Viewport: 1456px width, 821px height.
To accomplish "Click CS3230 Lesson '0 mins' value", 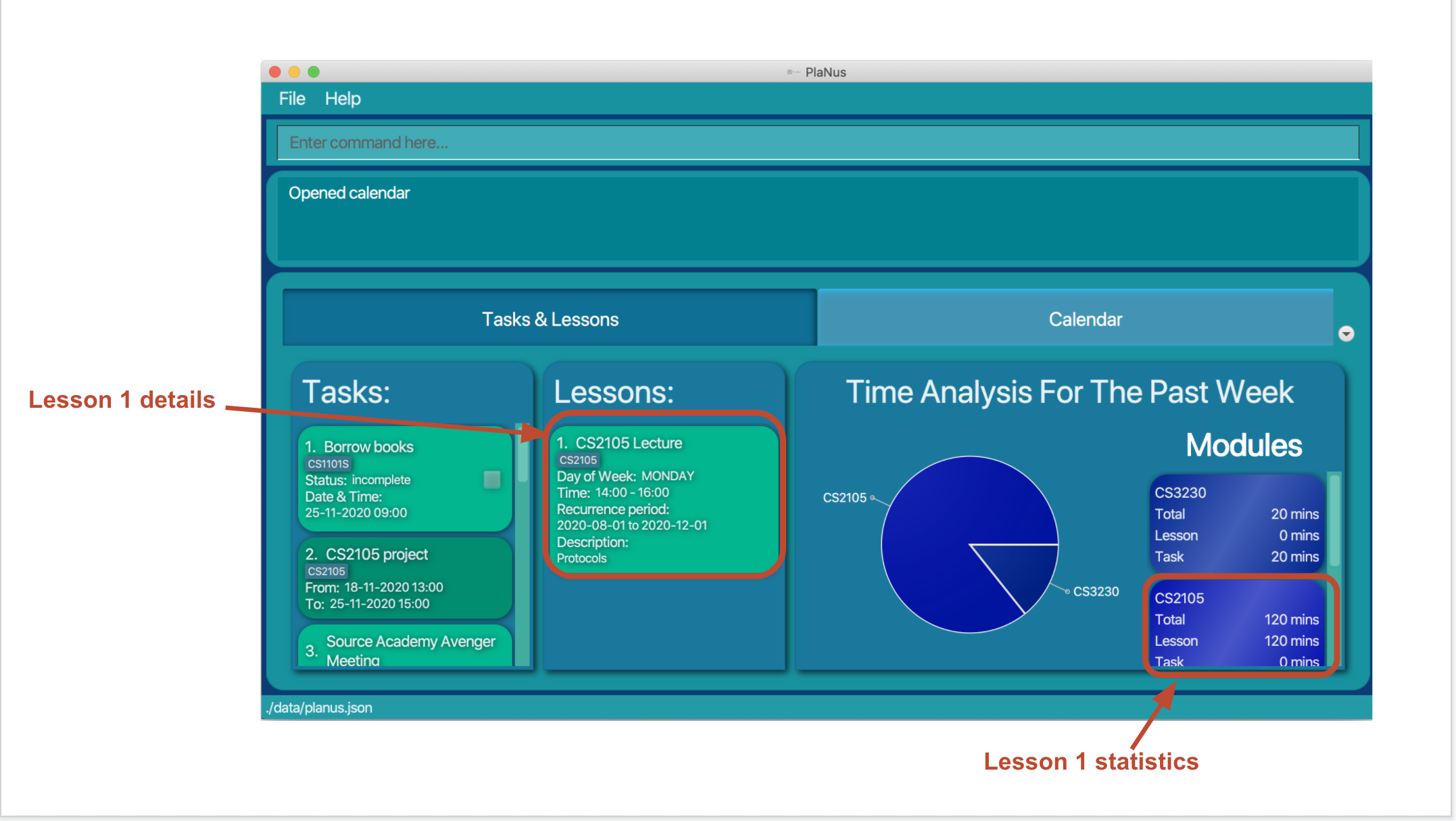I will click(1299, 536).
